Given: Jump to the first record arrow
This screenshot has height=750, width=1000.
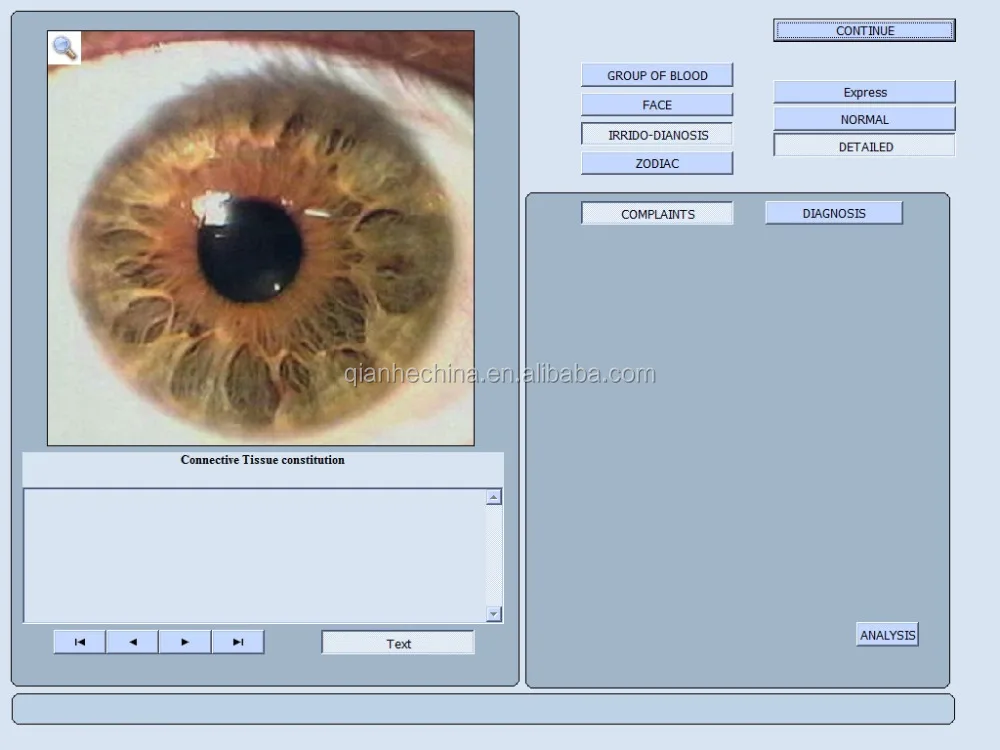Looking at the screenshot, I should click(x=80, y=642).
